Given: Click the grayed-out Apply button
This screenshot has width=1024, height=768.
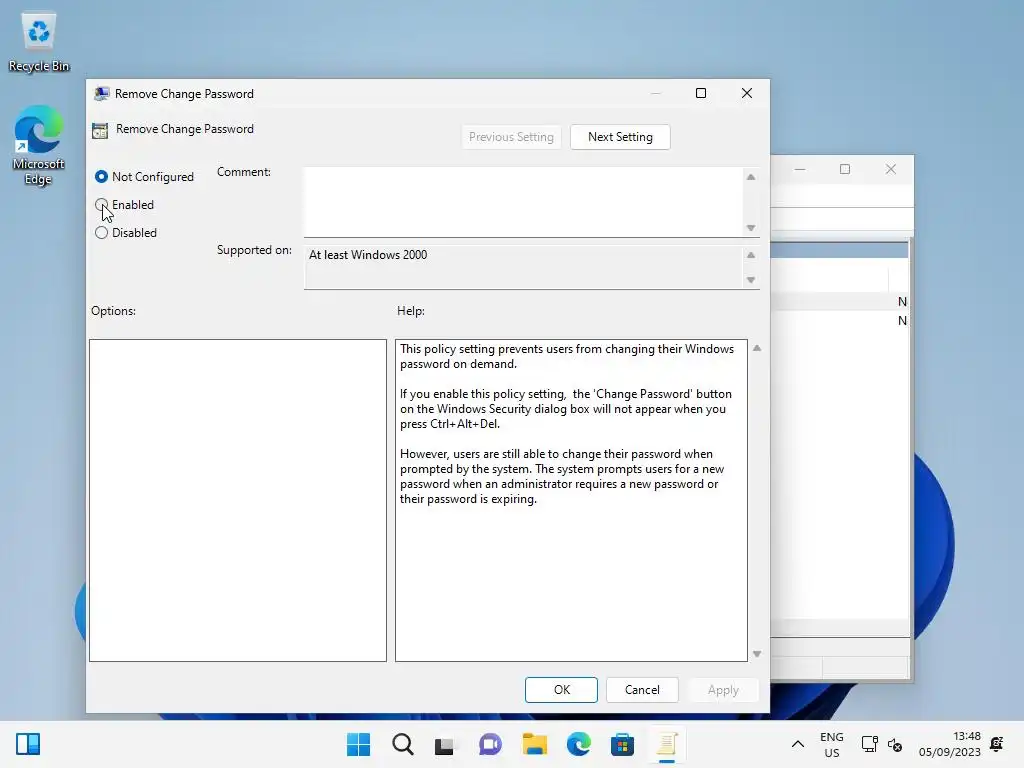Looking at the screenshot, I should pos(723,690).
